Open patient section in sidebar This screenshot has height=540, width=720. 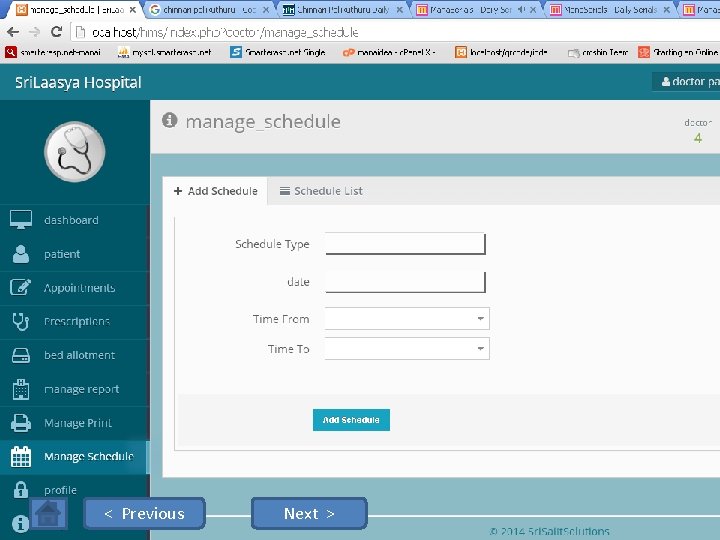click(74, 254)
